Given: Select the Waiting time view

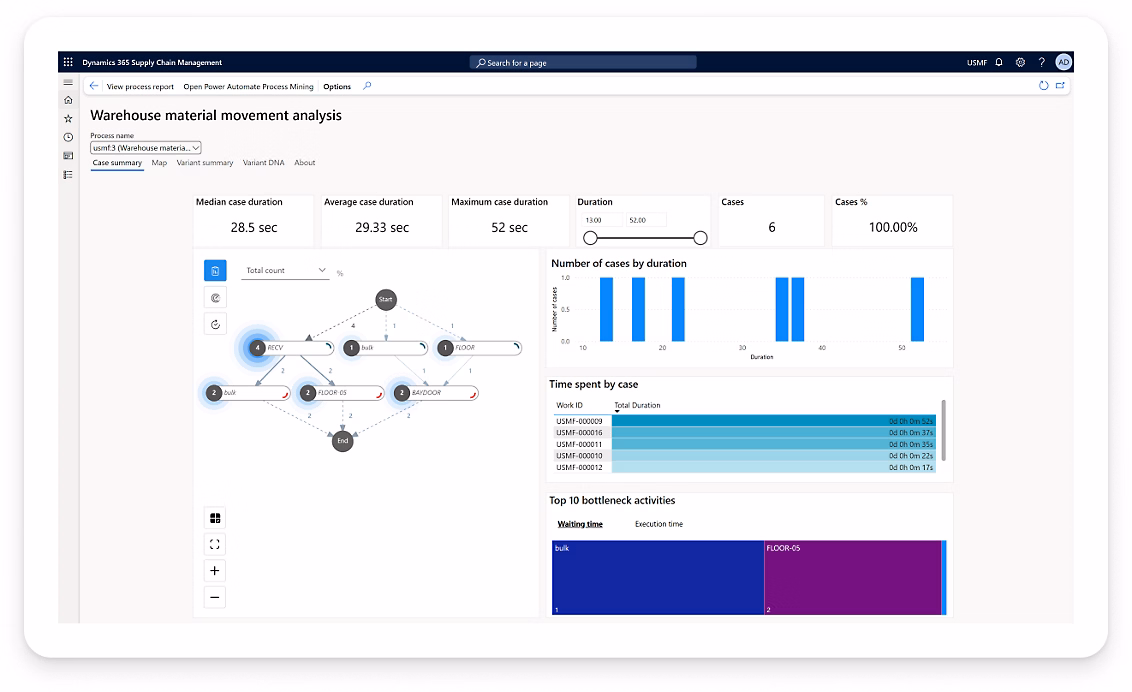Looking at the screenshot, I should (x=580, y=524).
